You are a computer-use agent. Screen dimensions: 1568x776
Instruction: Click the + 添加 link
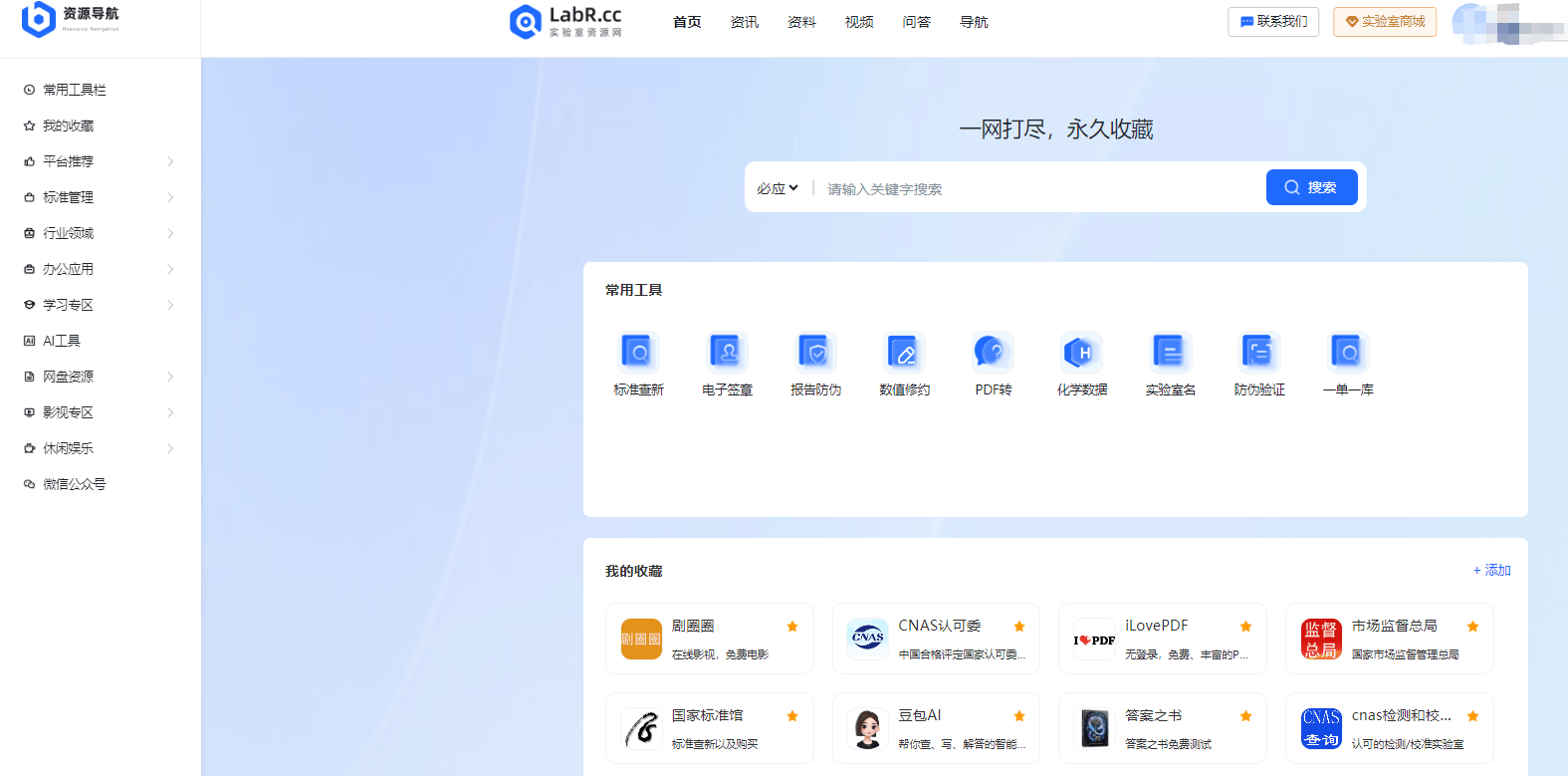coord(1491,570)
